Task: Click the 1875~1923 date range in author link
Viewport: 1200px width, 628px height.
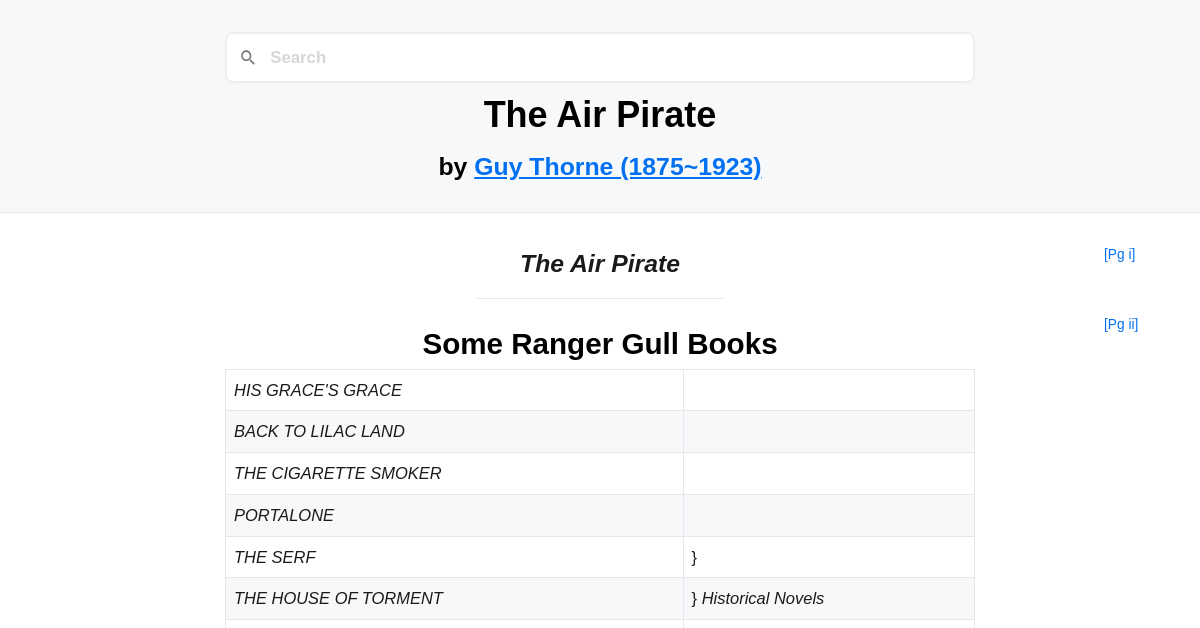Action: tap(690, 166)
